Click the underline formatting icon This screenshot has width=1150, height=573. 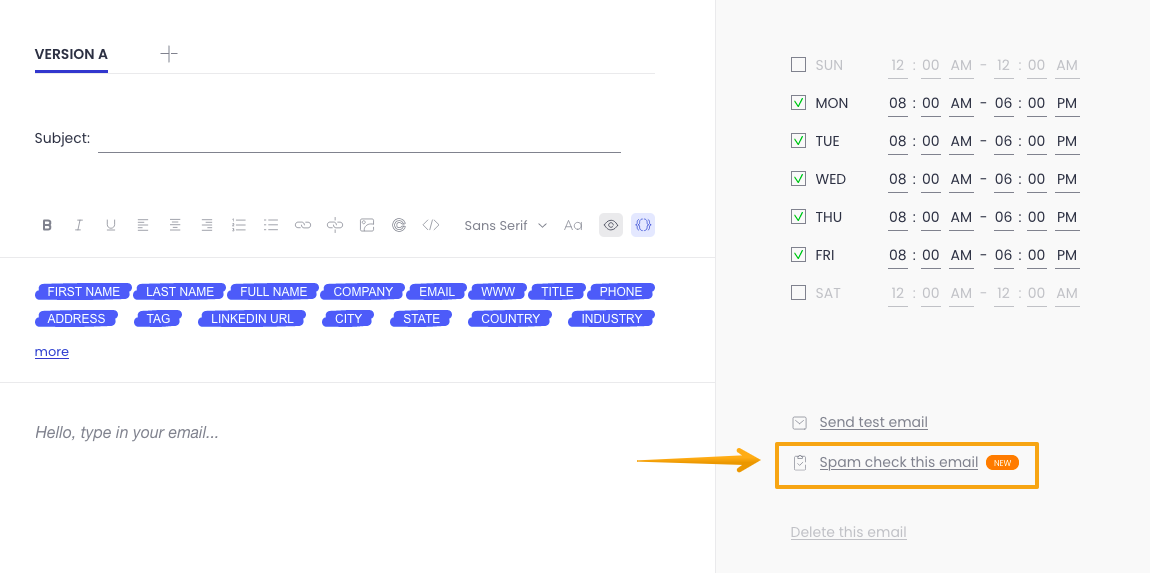(x=111, y=226)
